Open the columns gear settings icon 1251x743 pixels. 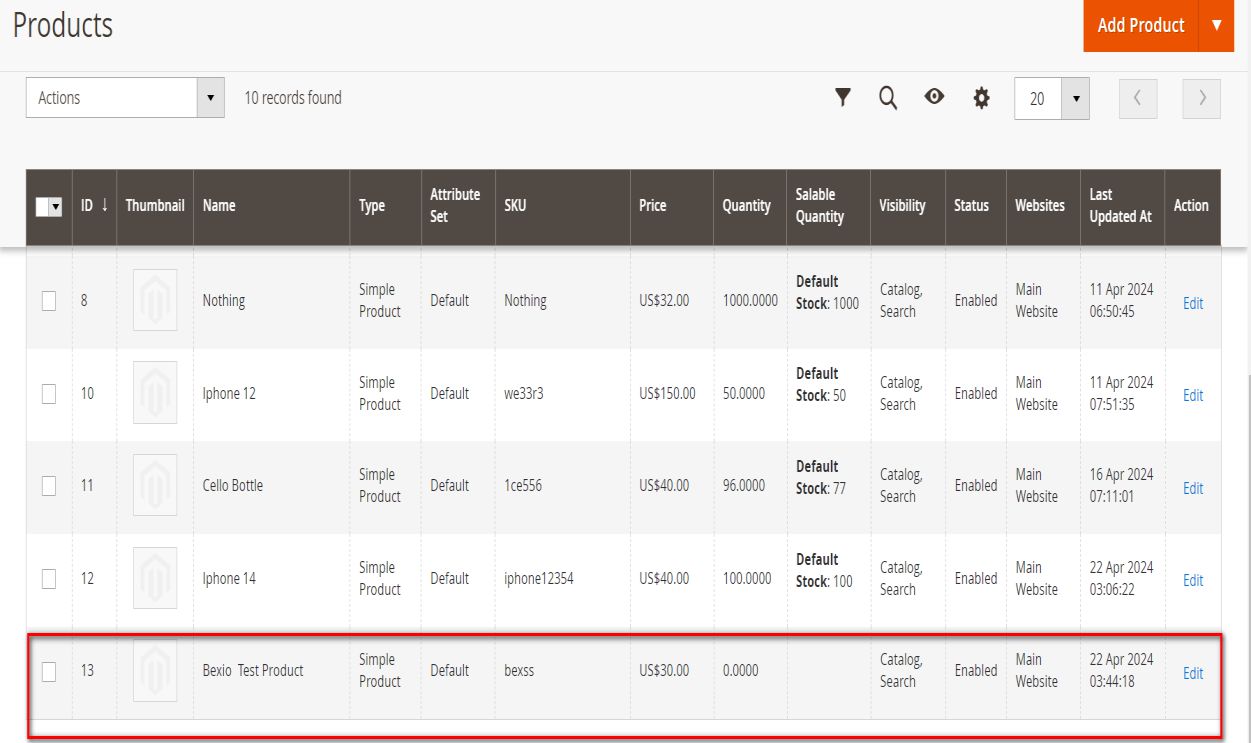click(x=981, y=98)
